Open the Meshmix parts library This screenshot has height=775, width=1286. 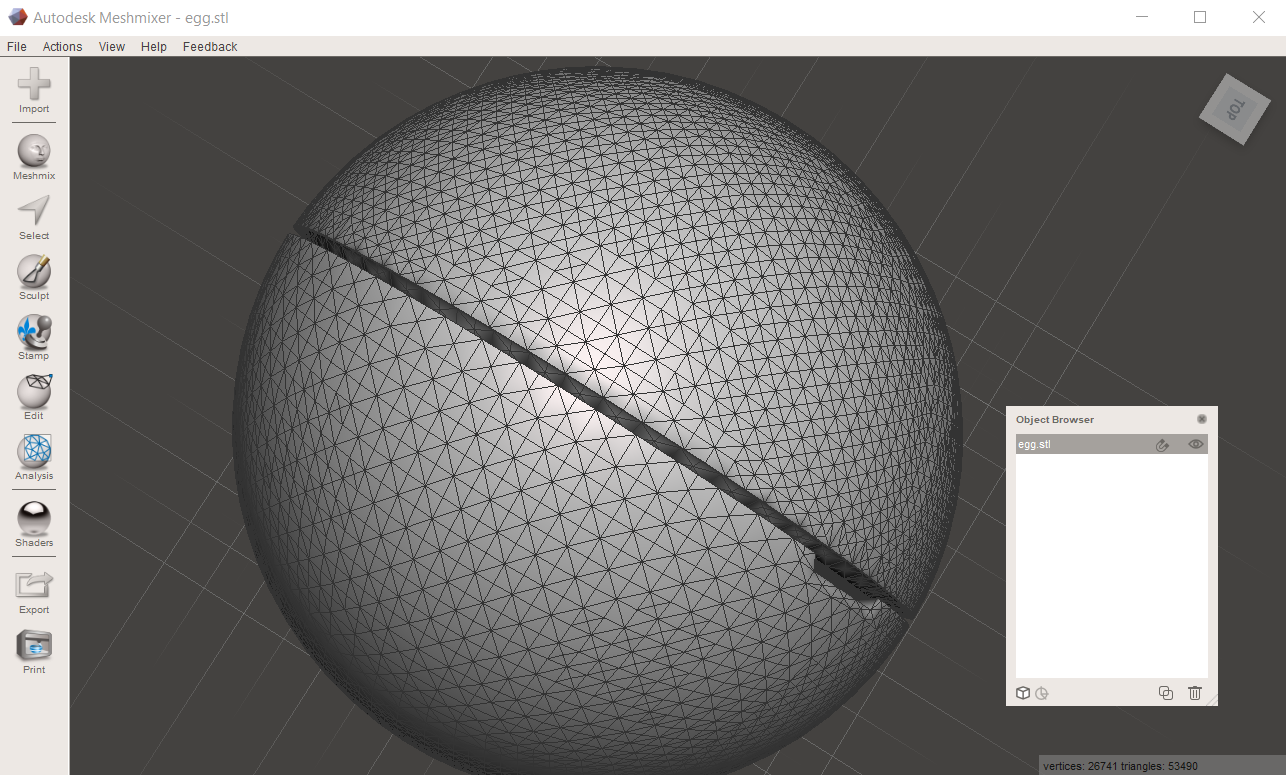[33, 155]
